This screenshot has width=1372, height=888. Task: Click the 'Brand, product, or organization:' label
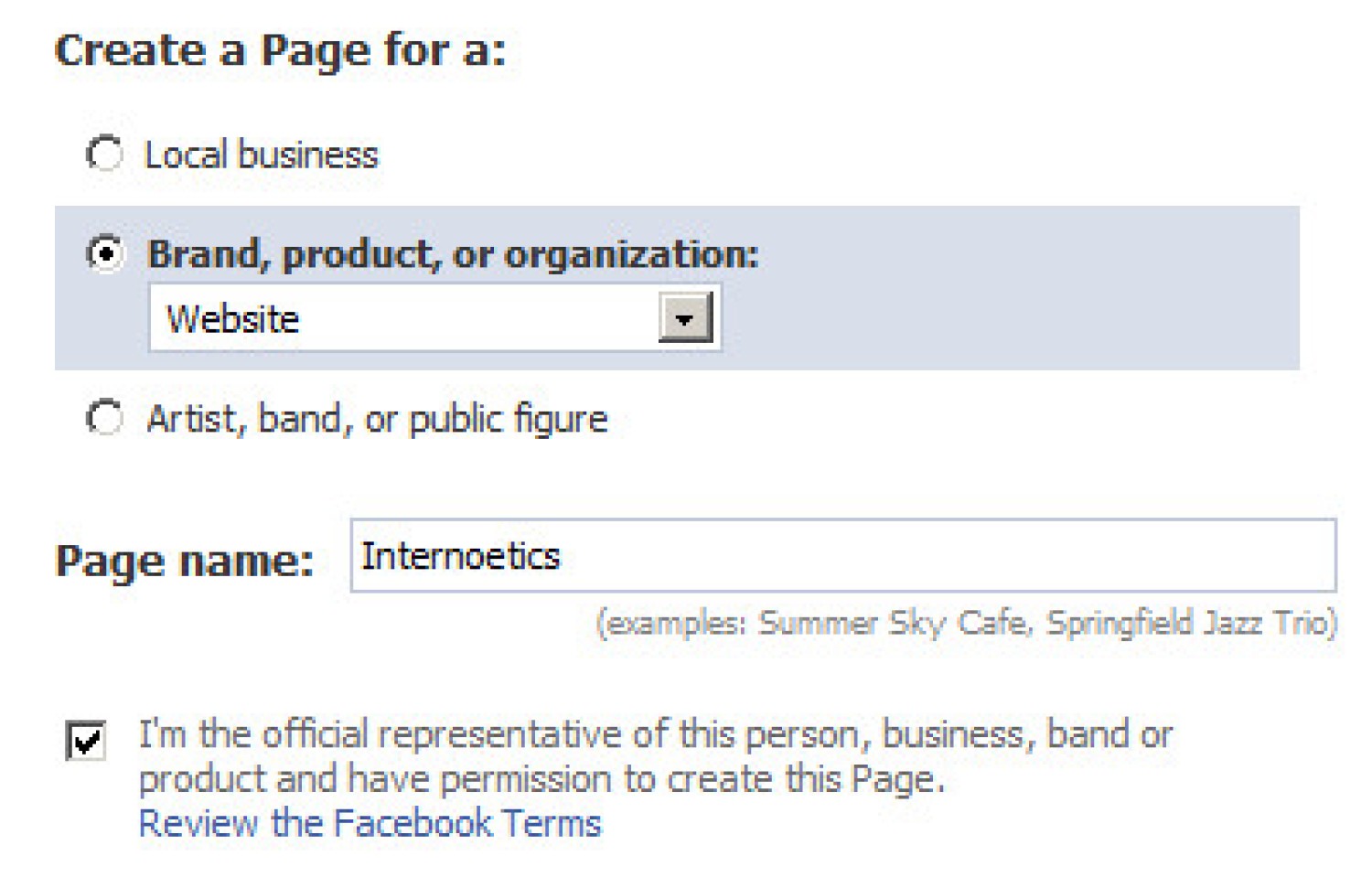point(453,253)
